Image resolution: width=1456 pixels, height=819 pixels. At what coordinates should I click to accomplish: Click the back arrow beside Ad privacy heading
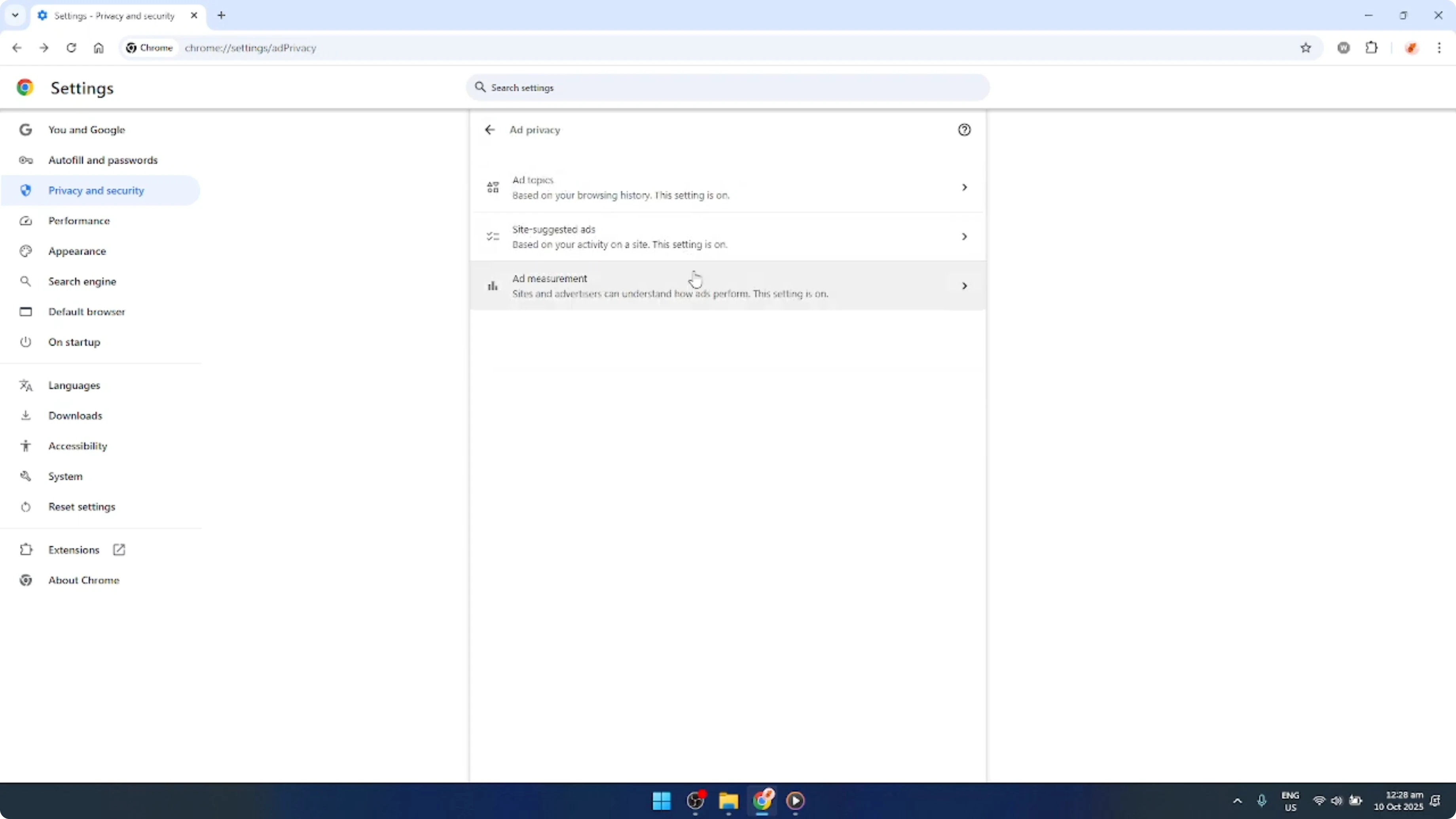coord(489,129)
